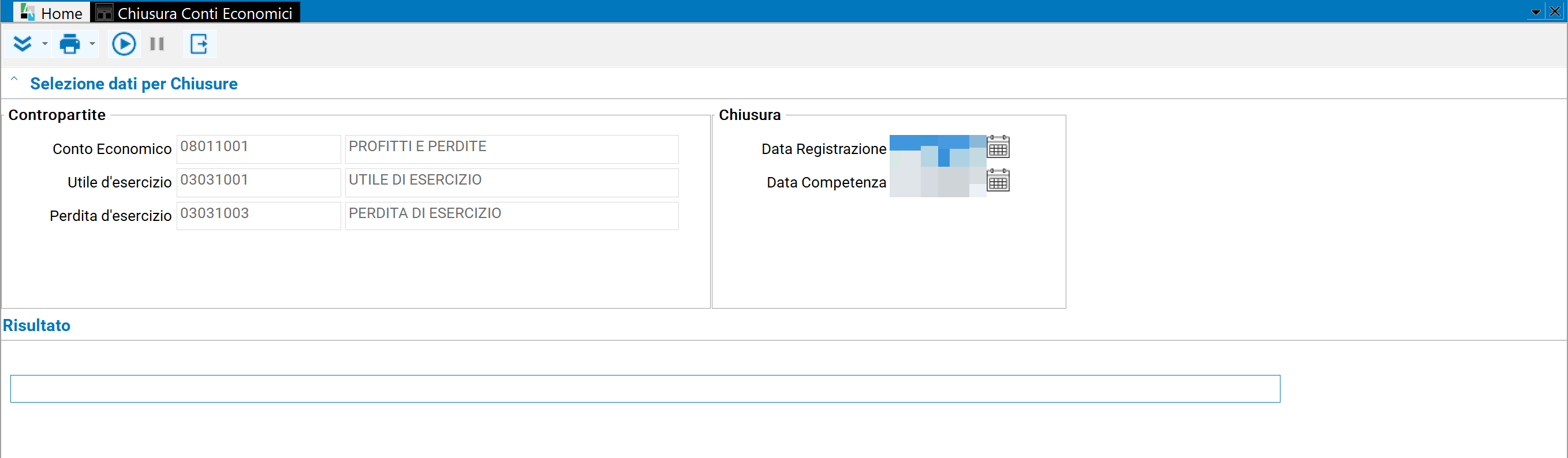This screenshot has width=1568, height=458.
Task: Open the tab list dropdown arrow at top right
Action: click(1536, 12)
